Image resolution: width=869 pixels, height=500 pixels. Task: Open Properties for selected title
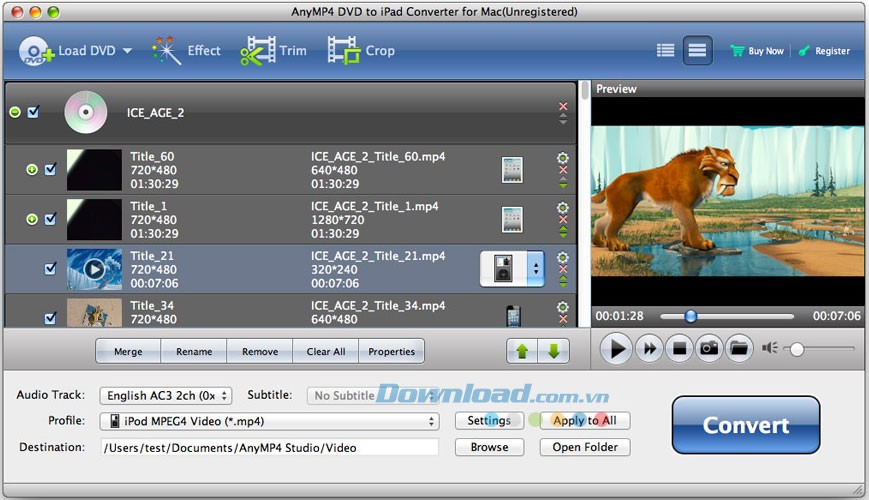(x=392, y=351)
